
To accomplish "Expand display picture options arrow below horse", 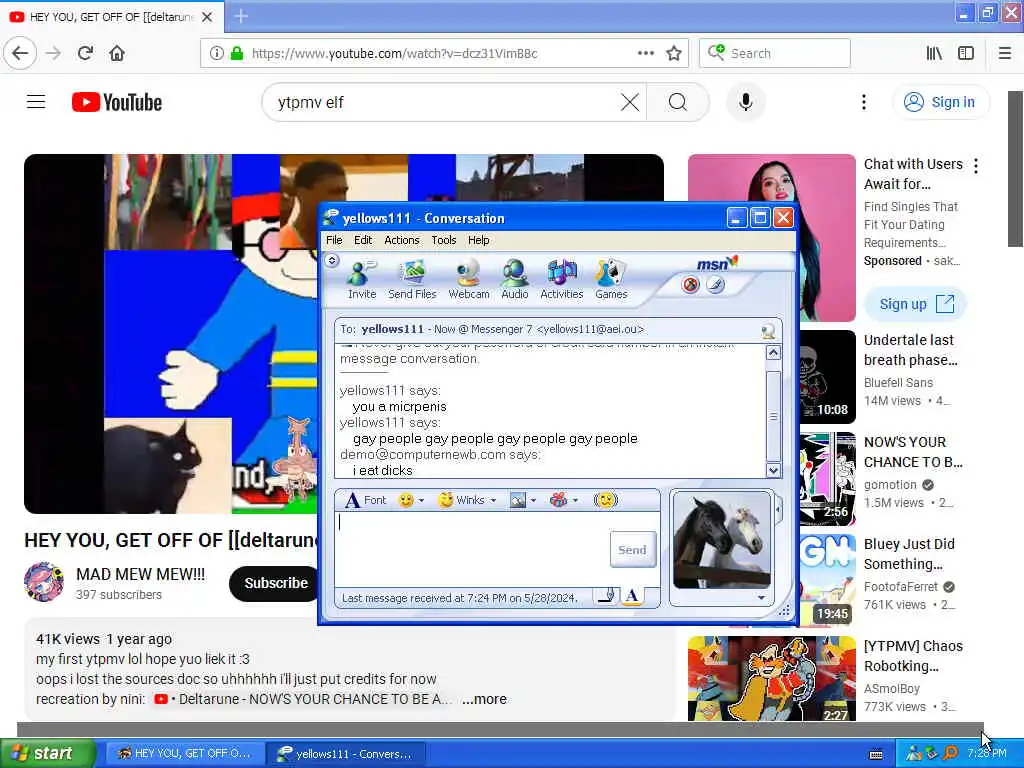I will tap(761, 598).
